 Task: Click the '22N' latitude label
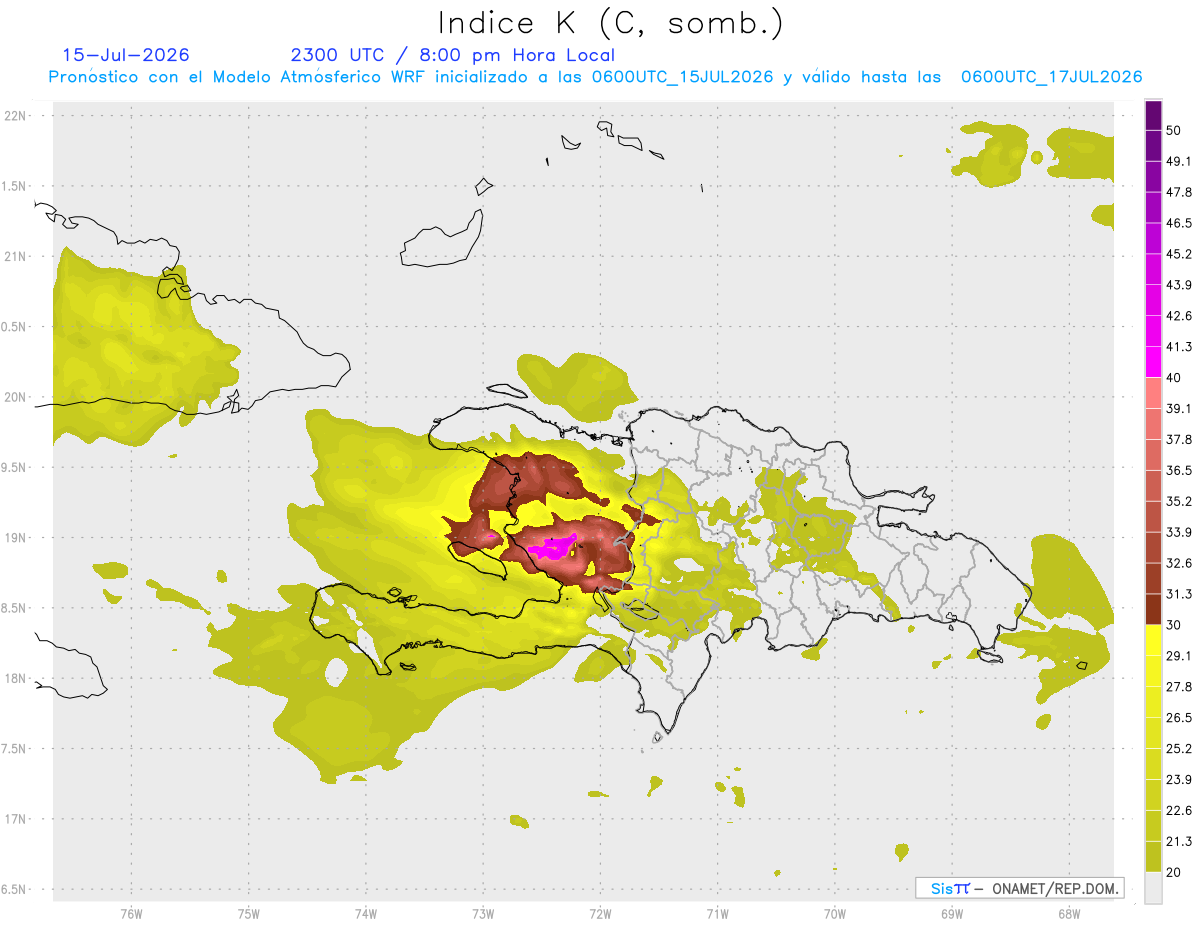click(x=15, y=115)
